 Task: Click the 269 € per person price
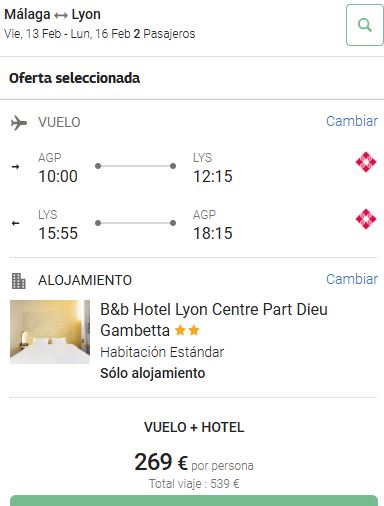pyautogui.click(x=194, y=463)
